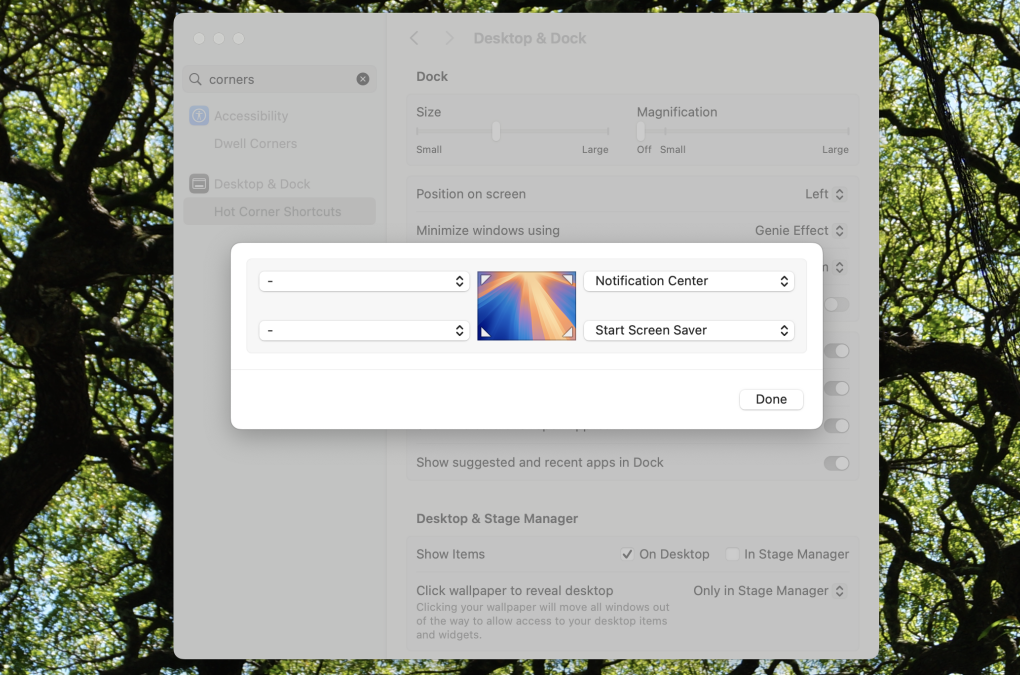
Task: Enable Show Items In Stage Manager checkbox
Action: pyautogui.click(x=732, y=554)
